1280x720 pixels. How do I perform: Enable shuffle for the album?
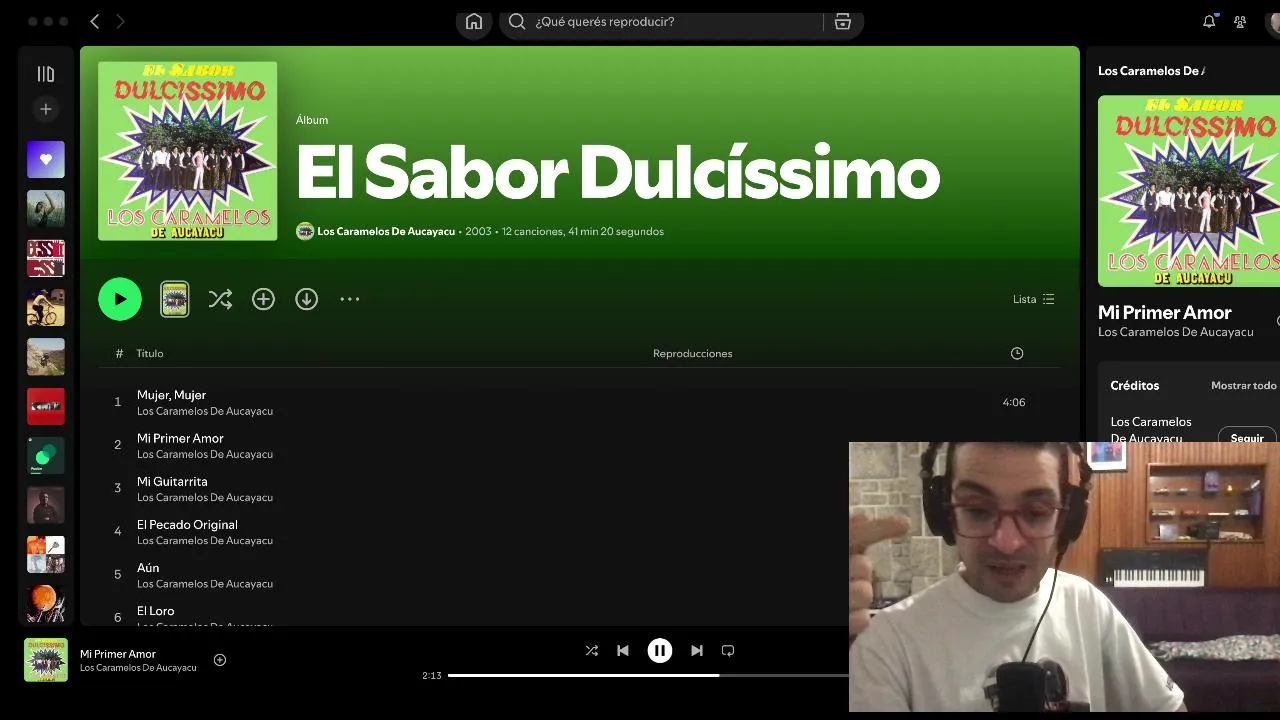(x=220, y=299)
